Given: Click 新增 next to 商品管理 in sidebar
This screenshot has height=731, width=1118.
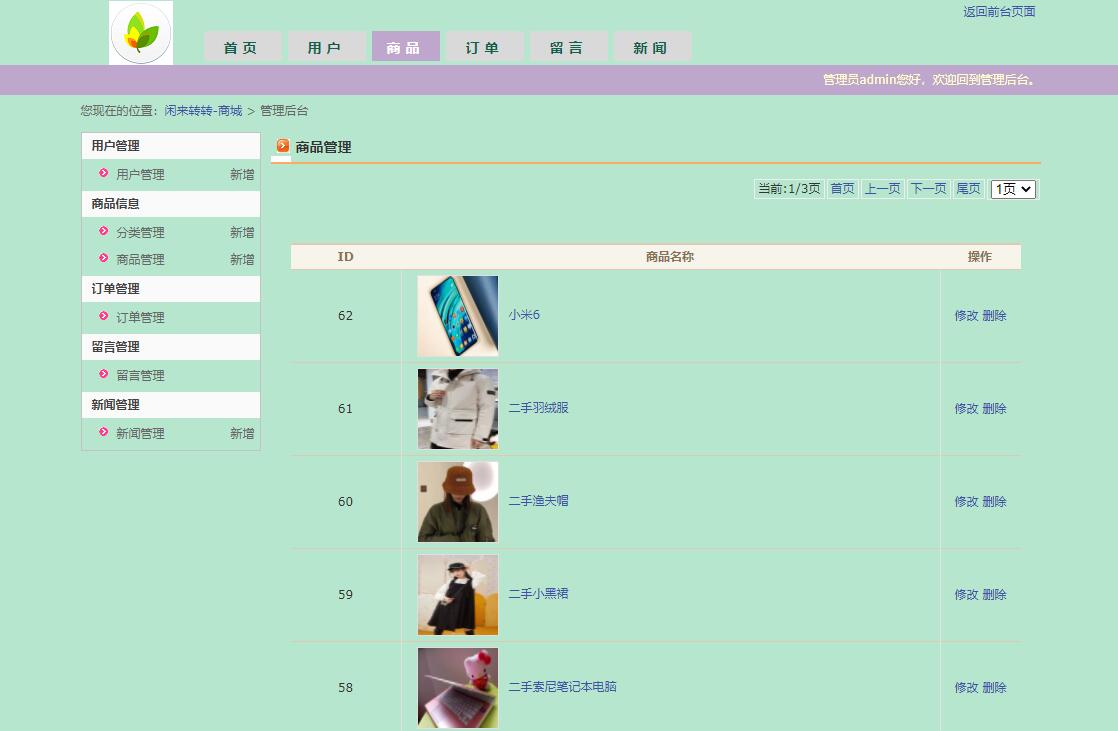Looking at the screenshot, I should coord(242,259).
